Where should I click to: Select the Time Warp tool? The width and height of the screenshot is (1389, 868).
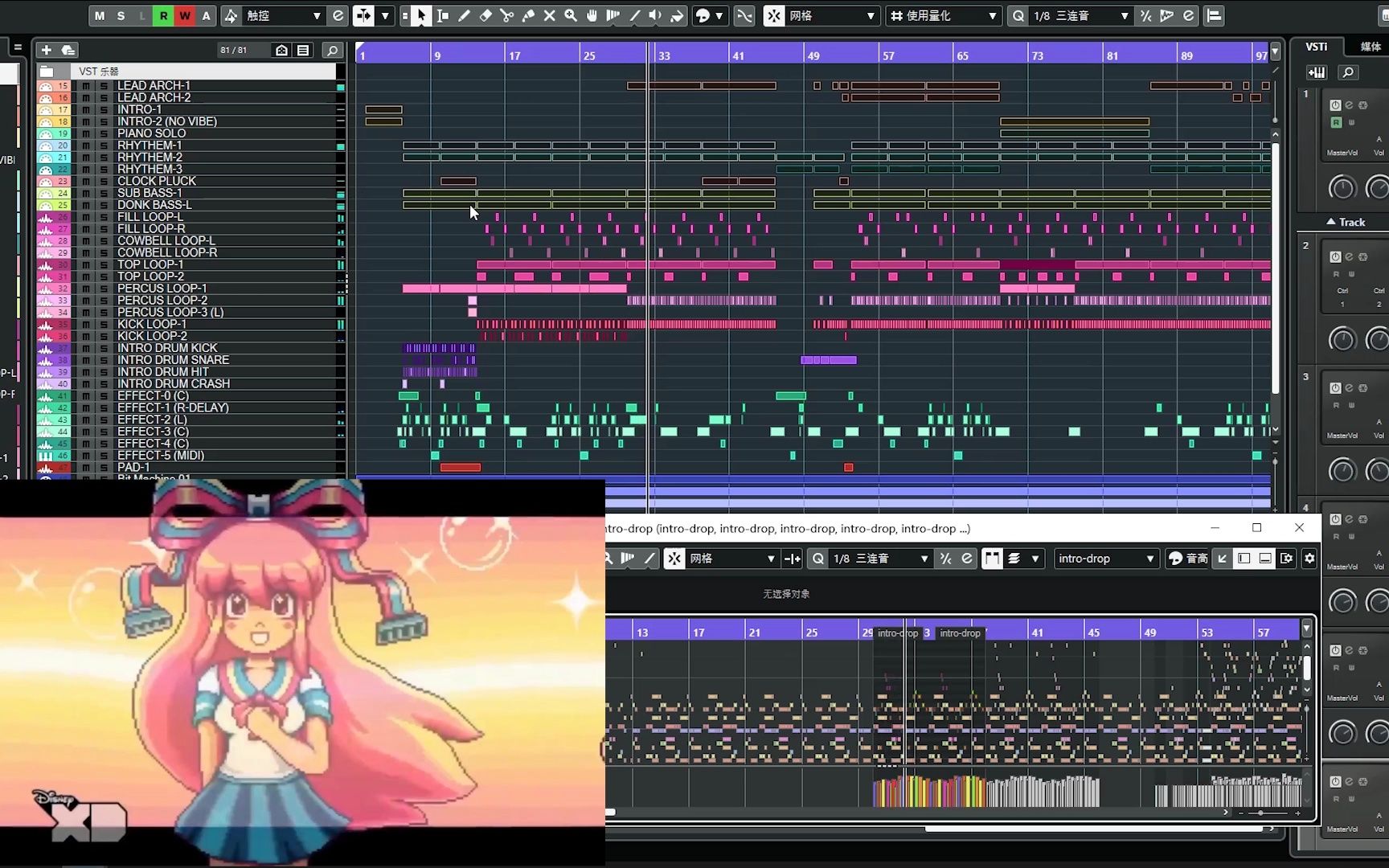pyautogui.click(x=613, y=15)
